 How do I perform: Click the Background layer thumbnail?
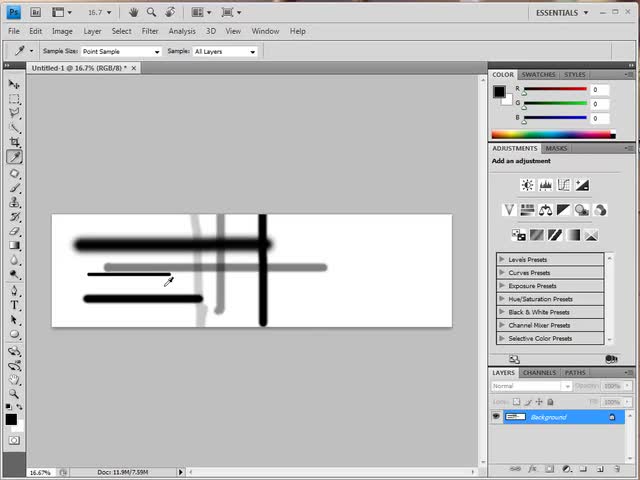tap(515, 417)
